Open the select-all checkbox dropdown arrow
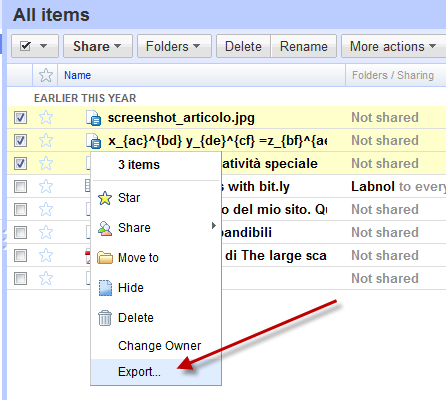This screenshot has width=446, height=400. 44,46
